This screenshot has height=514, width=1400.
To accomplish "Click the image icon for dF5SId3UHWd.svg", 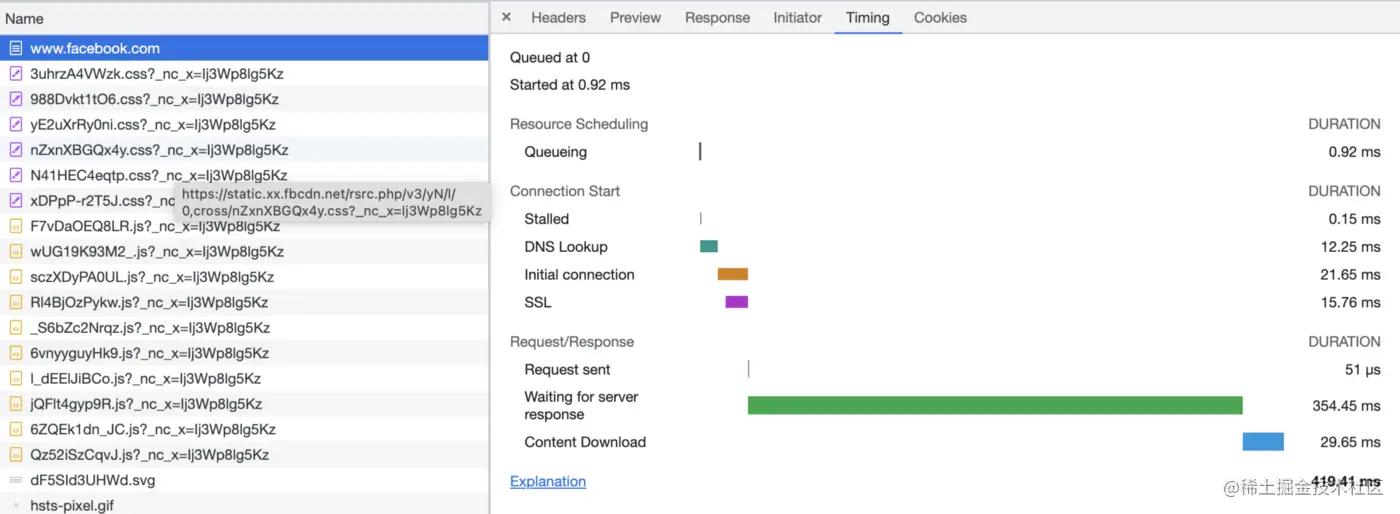I will (x=16, y=480).
